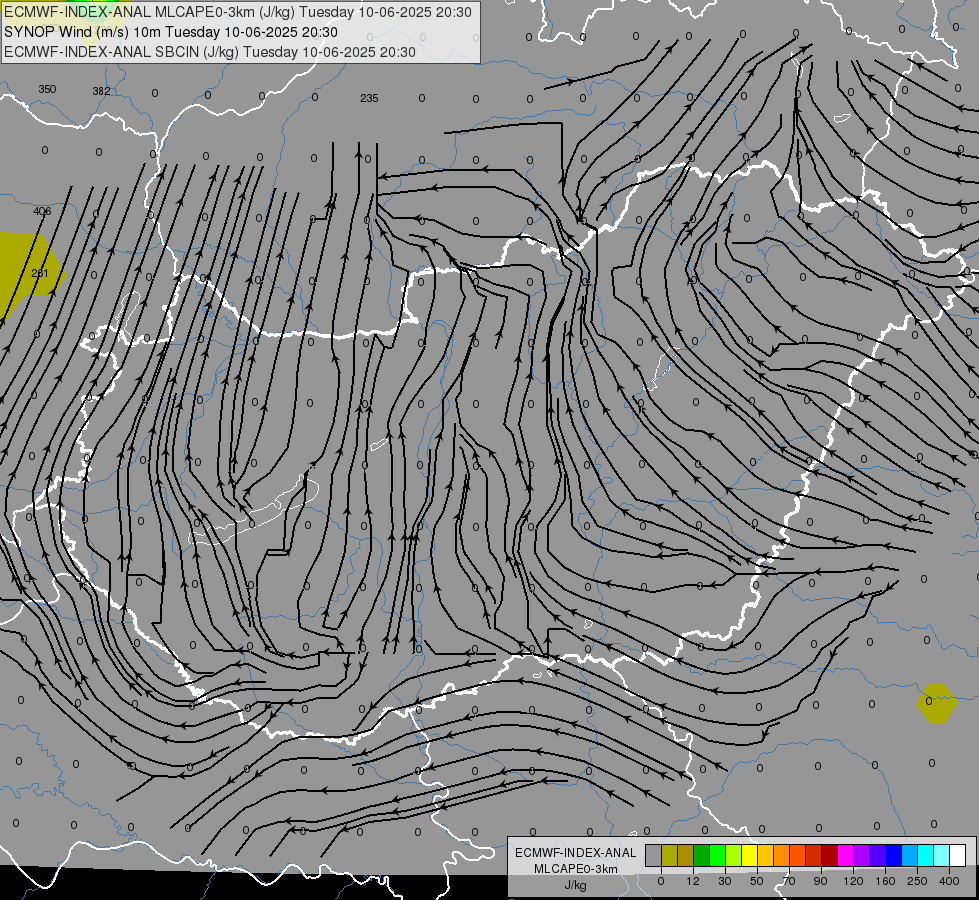This screenshot has height=900, width=979.
Task: Click the legend tick label 400
Action: [x=949, y=881]
